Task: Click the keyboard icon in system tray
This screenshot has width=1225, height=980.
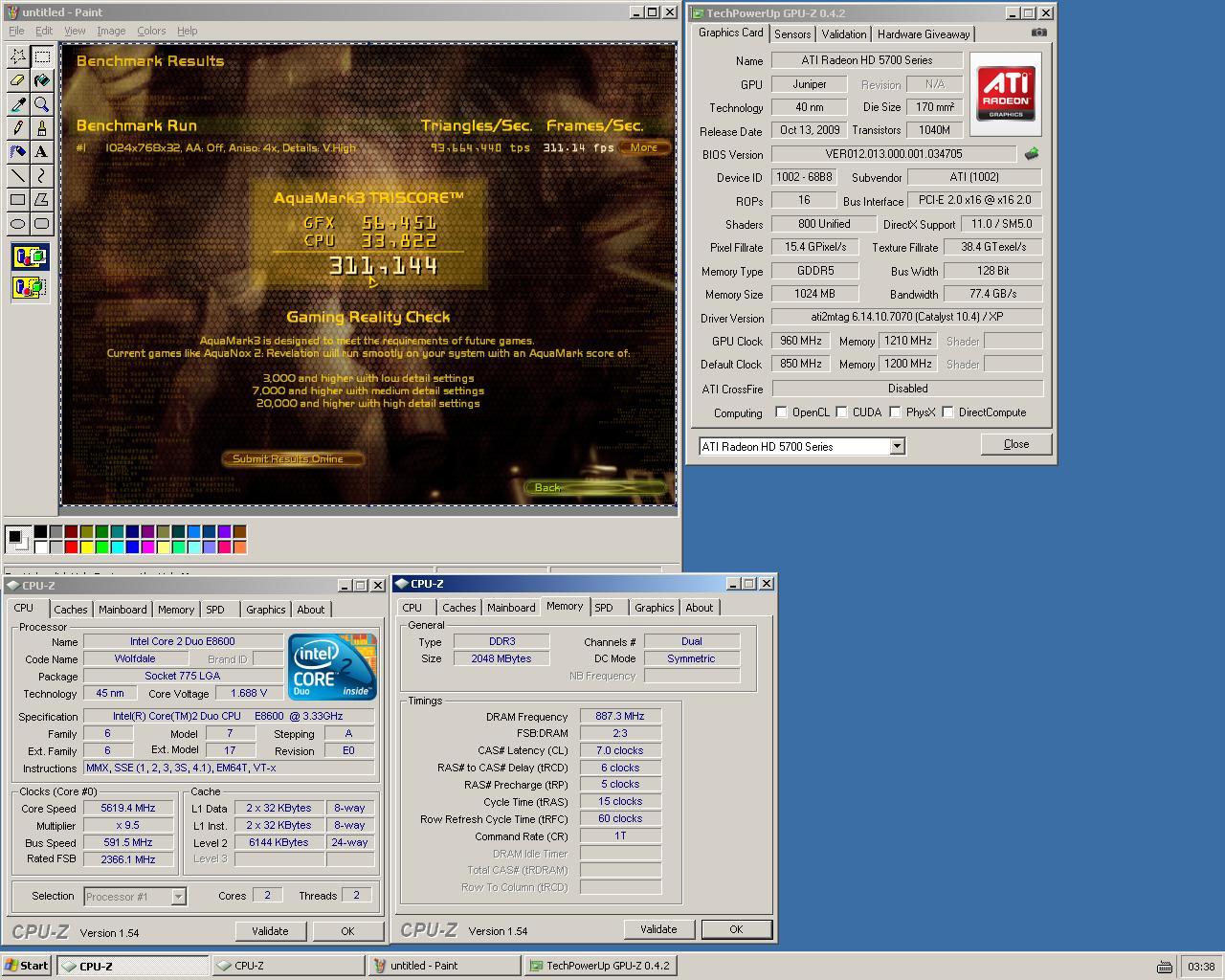Action: coord(1164,967)
